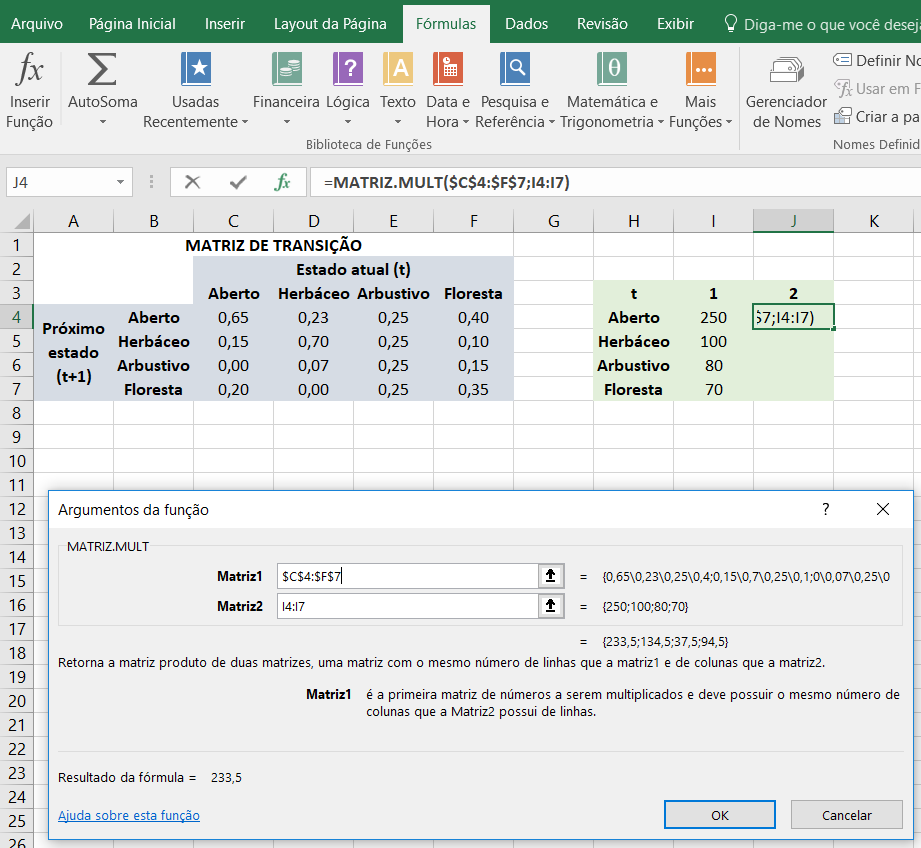The image size is (921, 848).
Task: Open the Texto functions library
Action: tap(397, 71)
